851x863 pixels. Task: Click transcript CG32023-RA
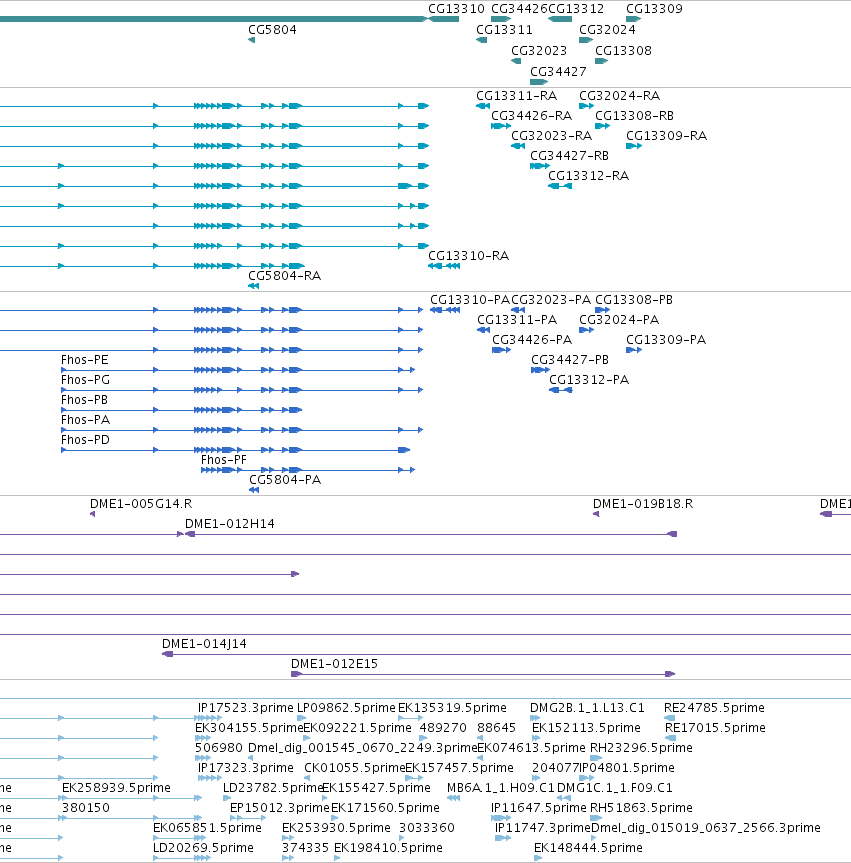(552, 135)
